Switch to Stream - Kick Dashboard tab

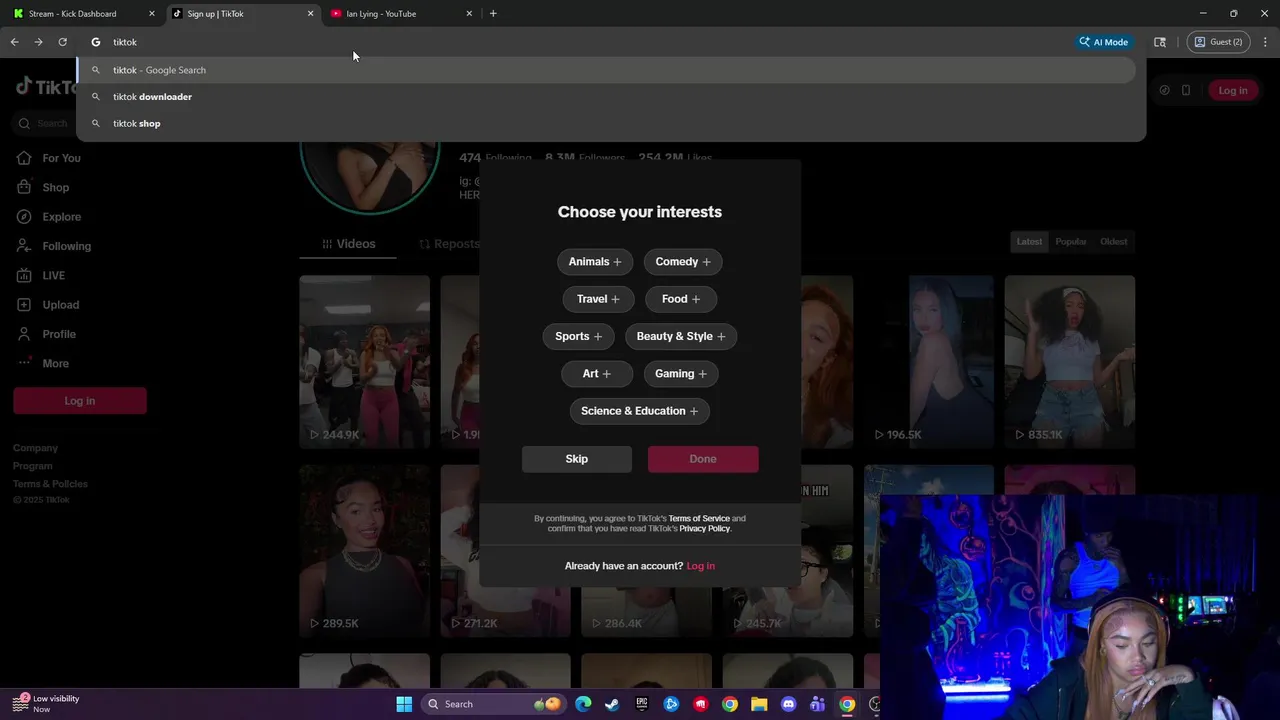84,14
